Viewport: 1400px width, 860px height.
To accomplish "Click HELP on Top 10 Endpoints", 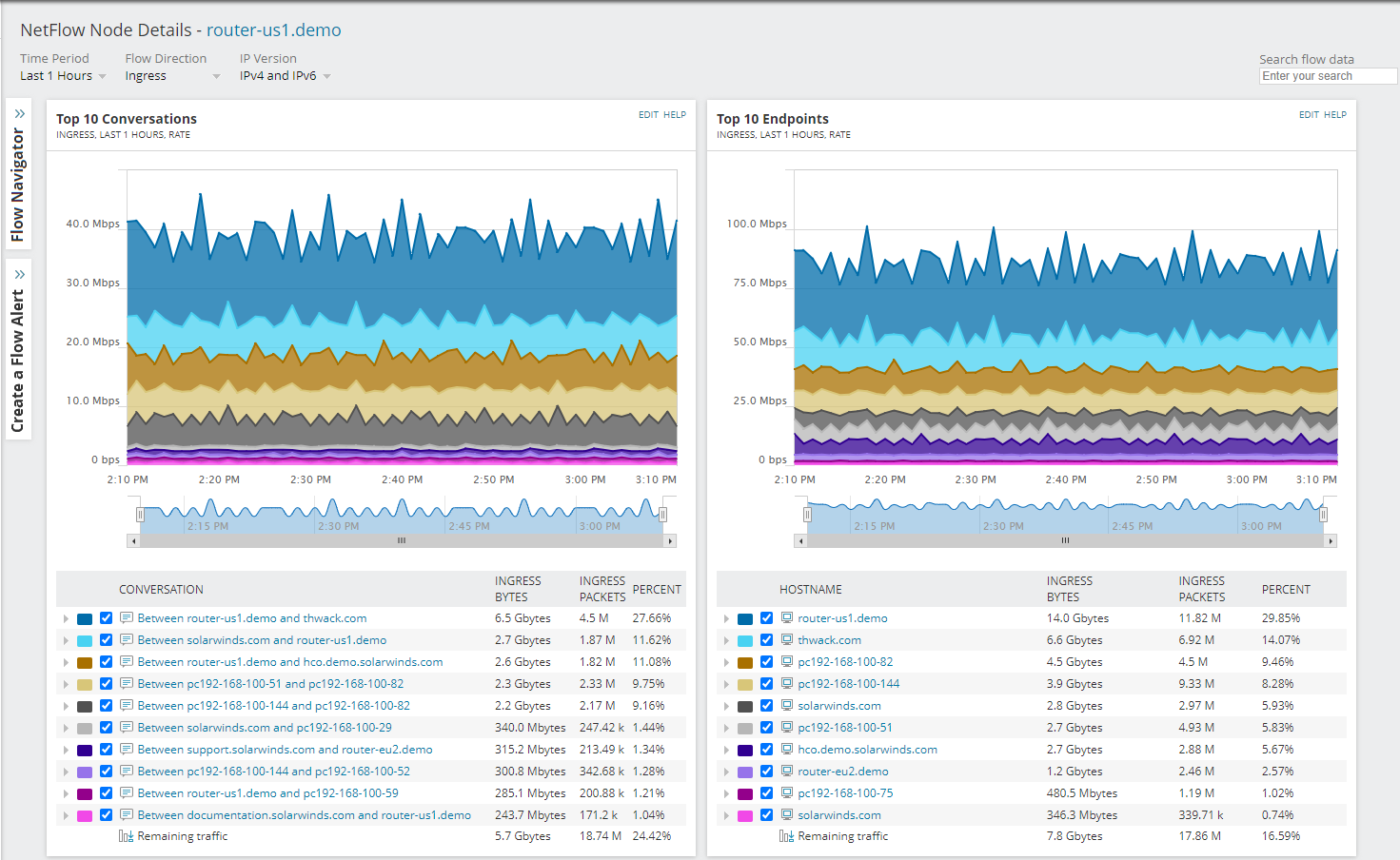I will pos(1335,115).
